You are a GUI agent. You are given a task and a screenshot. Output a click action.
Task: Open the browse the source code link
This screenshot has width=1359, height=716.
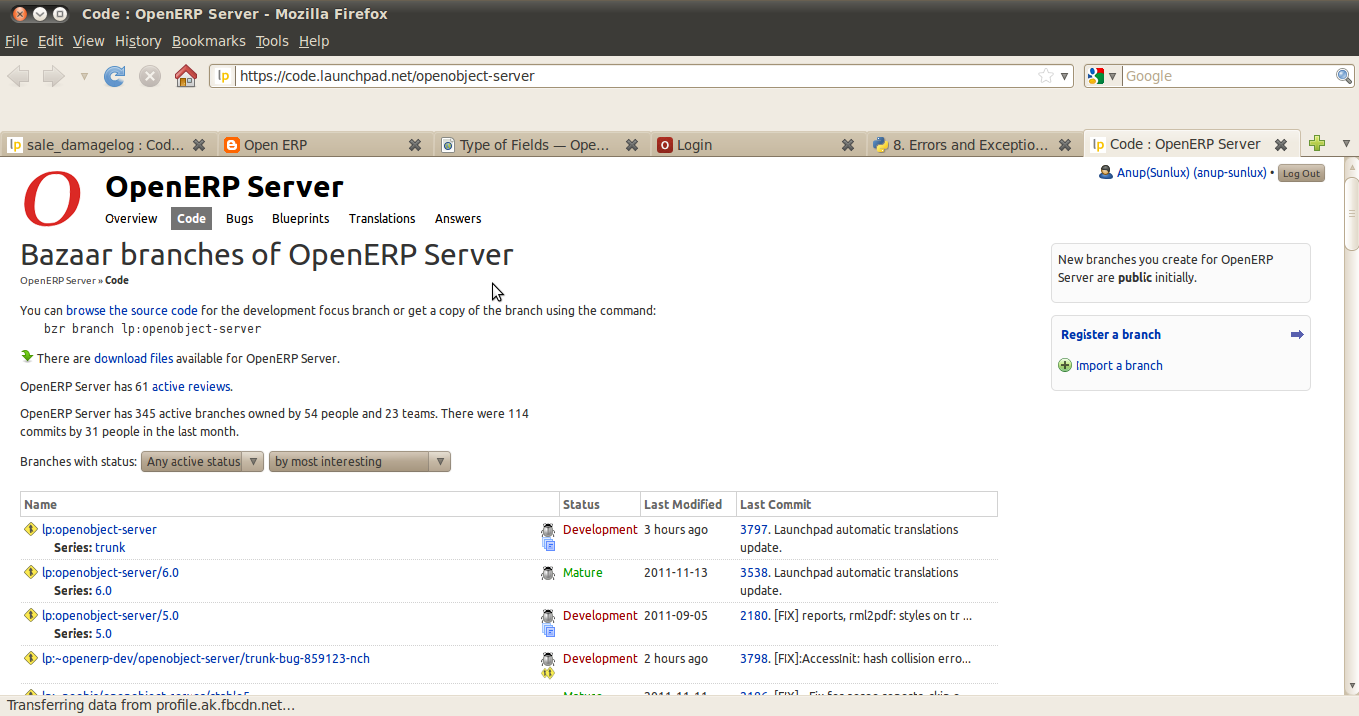132,310
